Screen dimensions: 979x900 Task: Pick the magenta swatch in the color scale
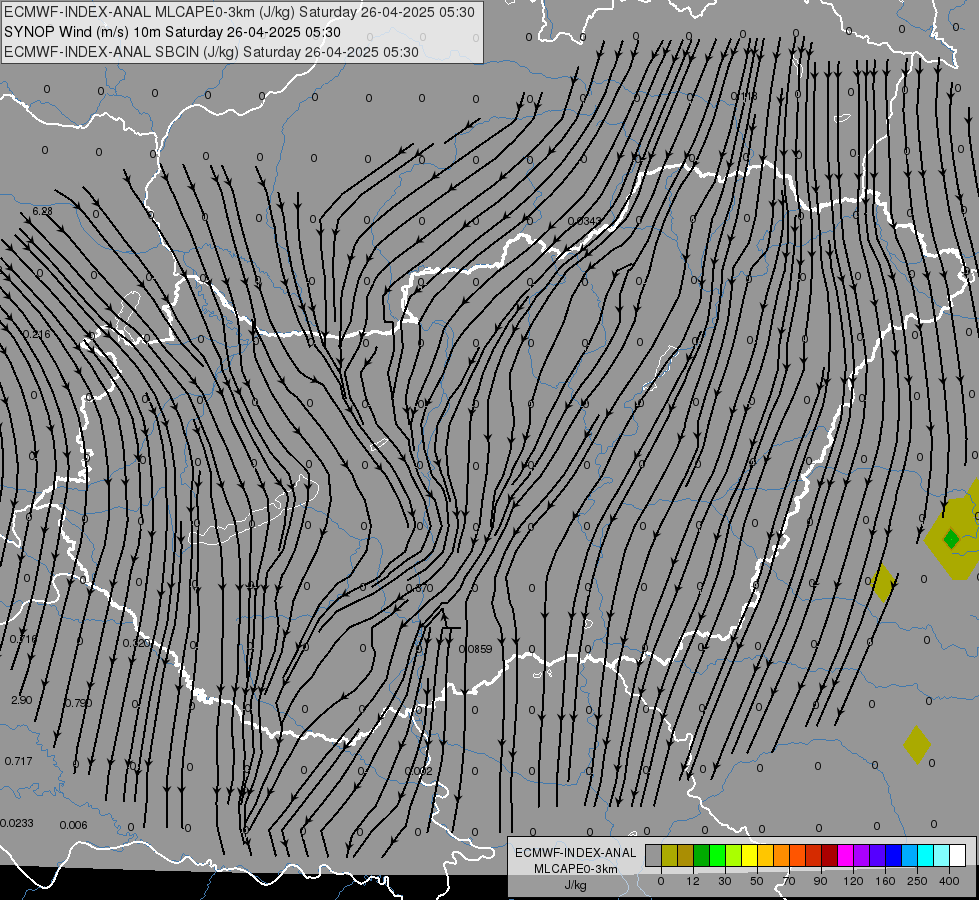846,855
